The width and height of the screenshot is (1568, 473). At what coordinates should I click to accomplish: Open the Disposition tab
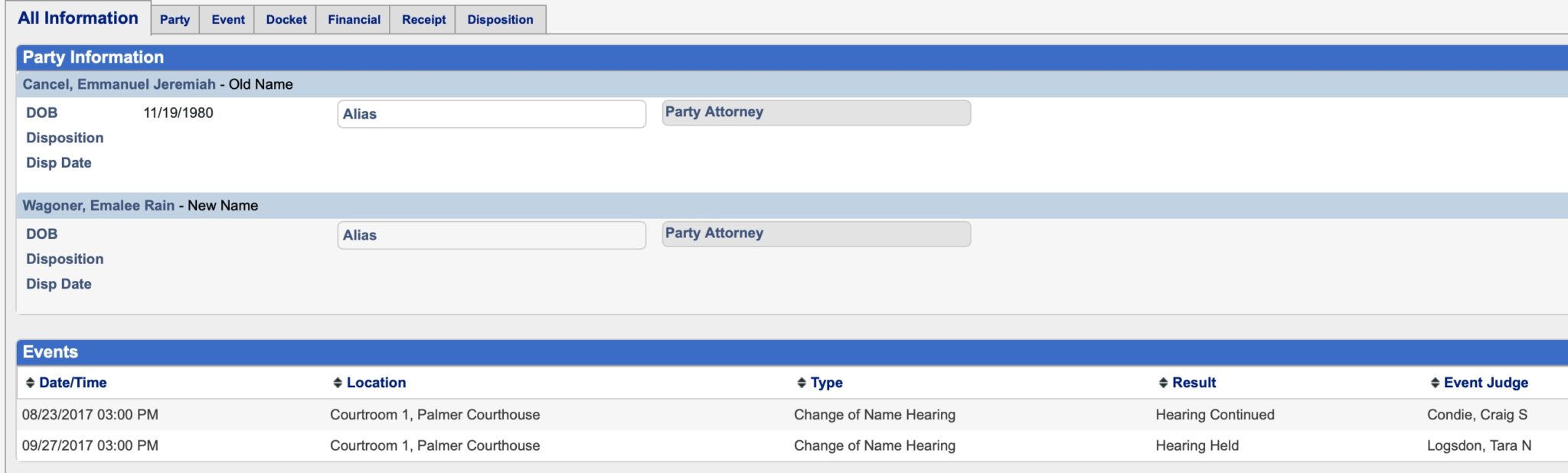coord(500,20)
